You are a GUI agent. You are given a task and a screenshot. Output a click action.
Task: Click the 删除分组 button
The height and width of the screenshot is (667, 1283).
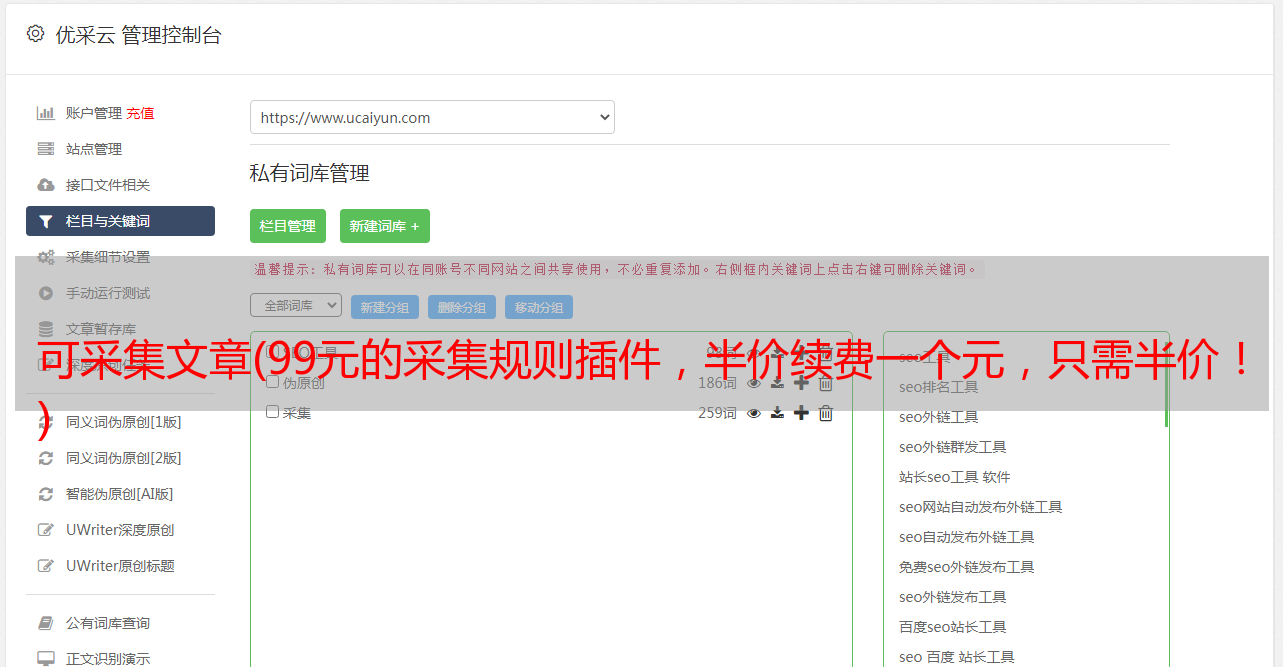pos(462,307)
